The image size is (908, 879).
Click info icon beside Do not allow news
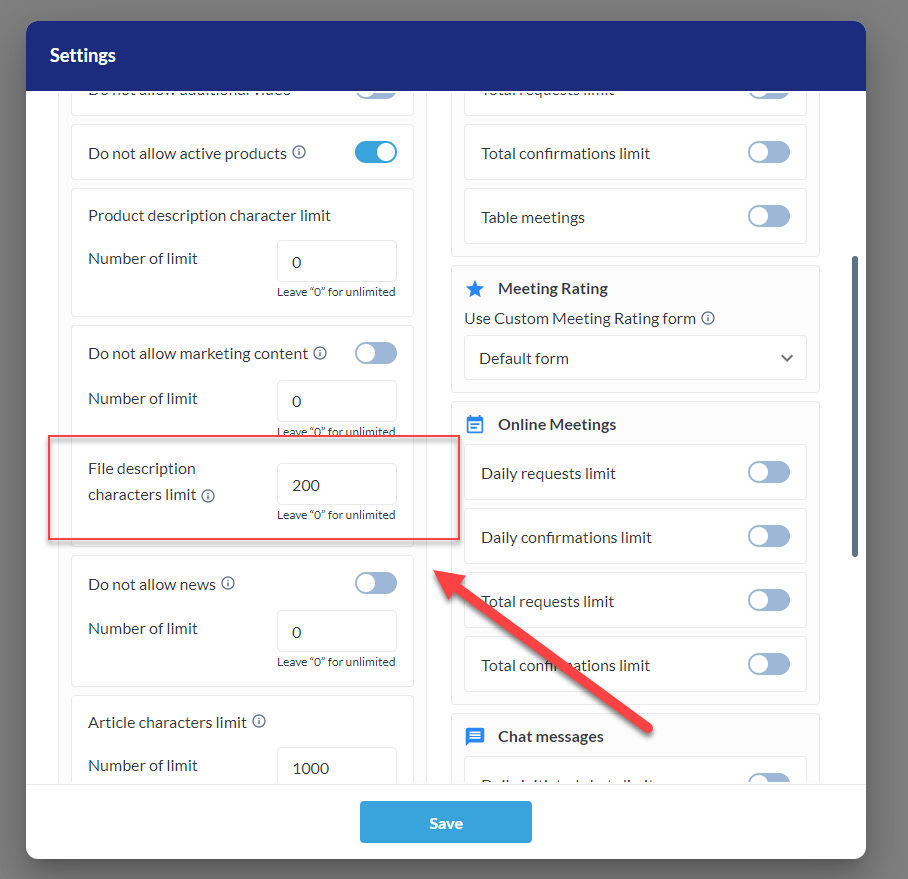pos(228,583)
